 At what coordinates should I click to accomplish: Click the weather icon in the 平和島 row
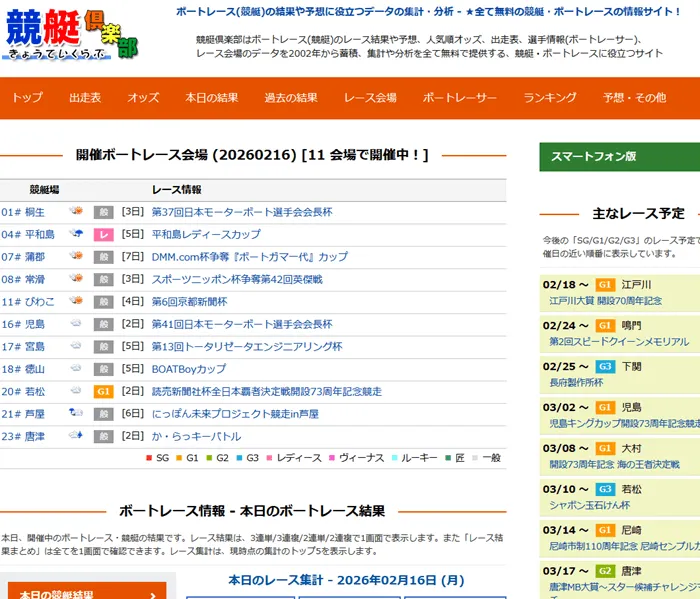pyautogui.click(x=75, y=234)
